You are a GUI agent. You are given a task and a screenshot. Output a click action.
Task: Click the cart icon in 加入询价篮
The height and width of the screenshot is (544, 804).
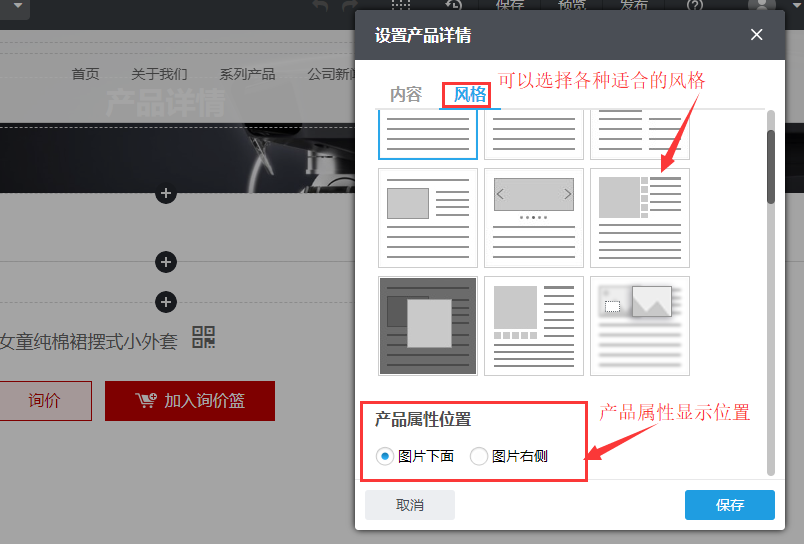(x=146, y=400)
